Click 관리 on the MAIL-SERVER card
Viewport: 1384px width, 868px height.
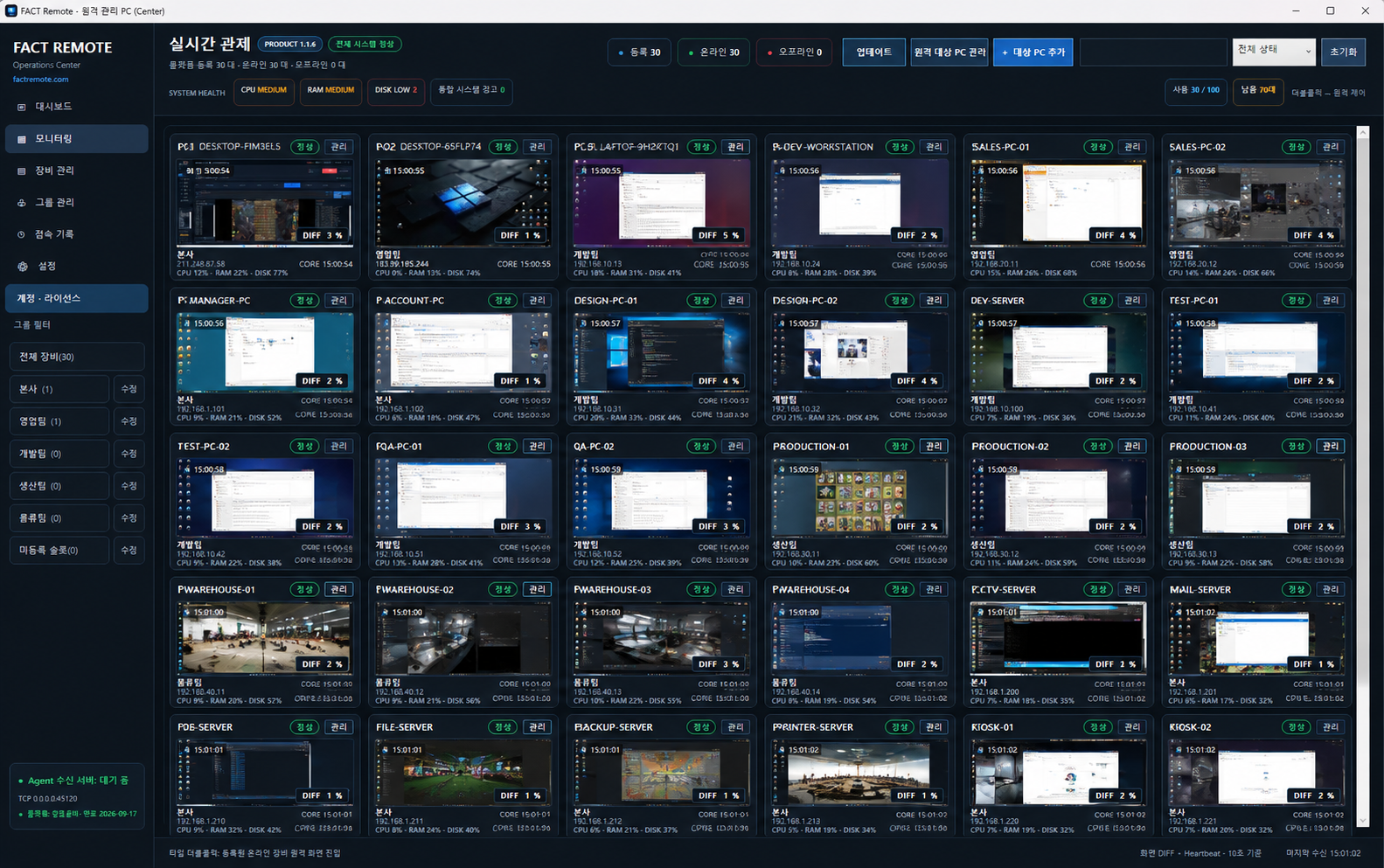click(1331, 590)
